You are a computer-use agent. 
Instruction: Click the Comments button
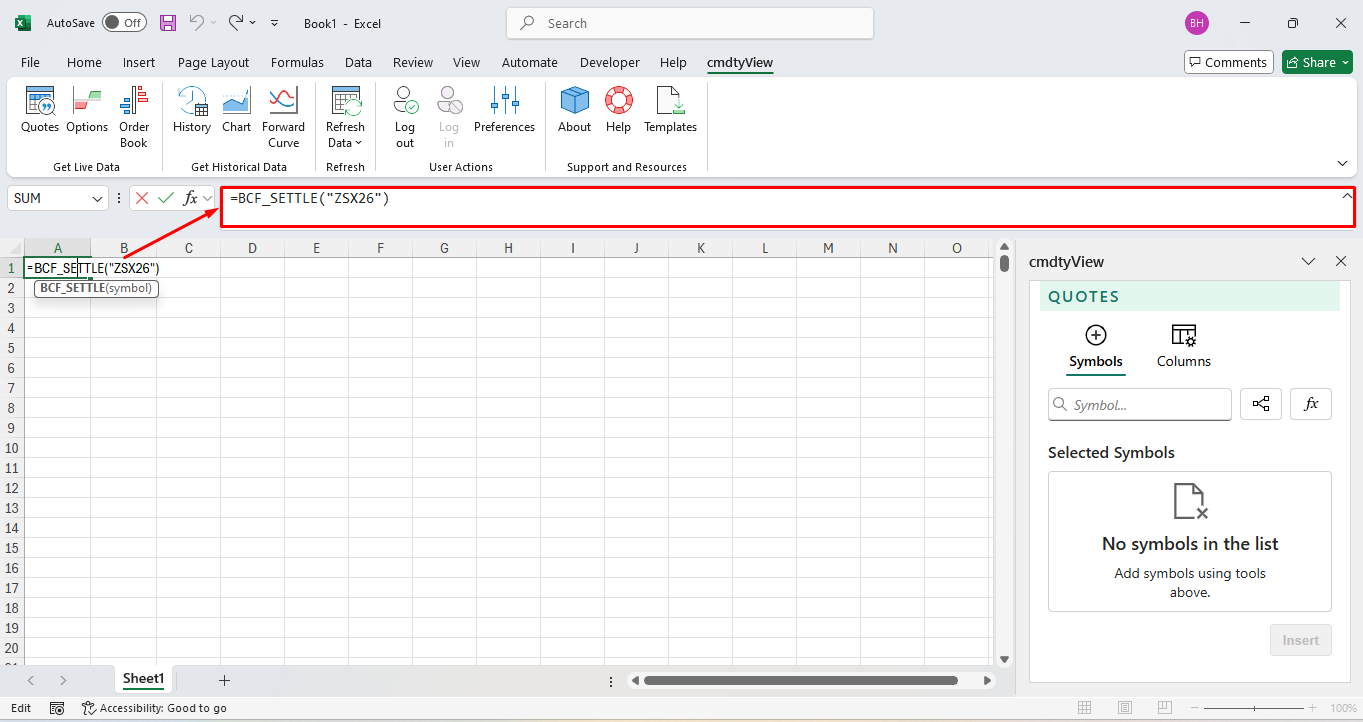tap(1229, 62)
